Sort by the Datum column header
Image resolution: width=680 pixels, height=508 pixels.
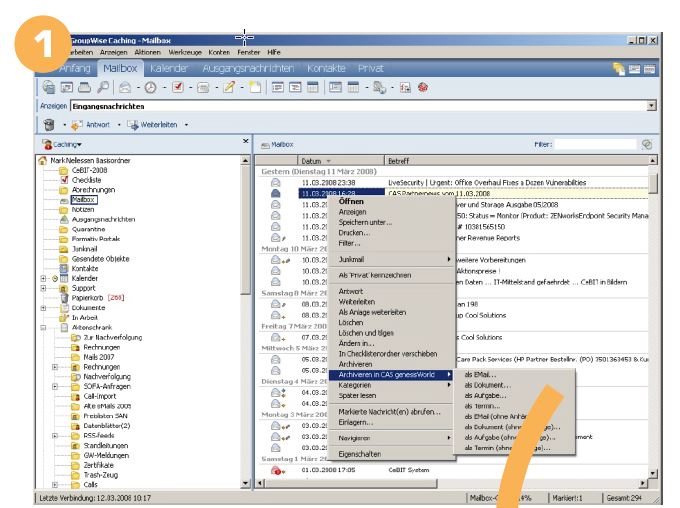(341, 161)
